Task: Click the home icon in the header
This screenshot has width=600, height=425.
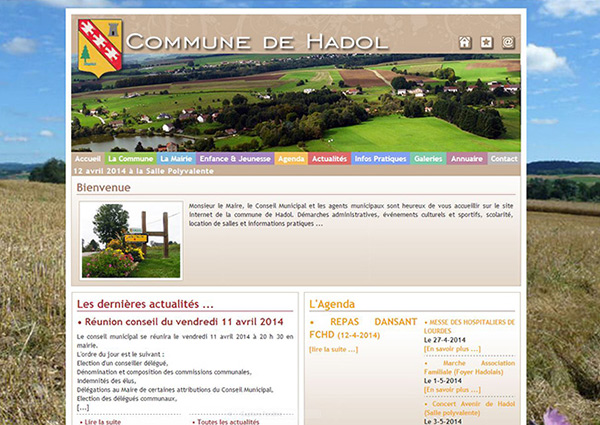Action: [465, 42]
